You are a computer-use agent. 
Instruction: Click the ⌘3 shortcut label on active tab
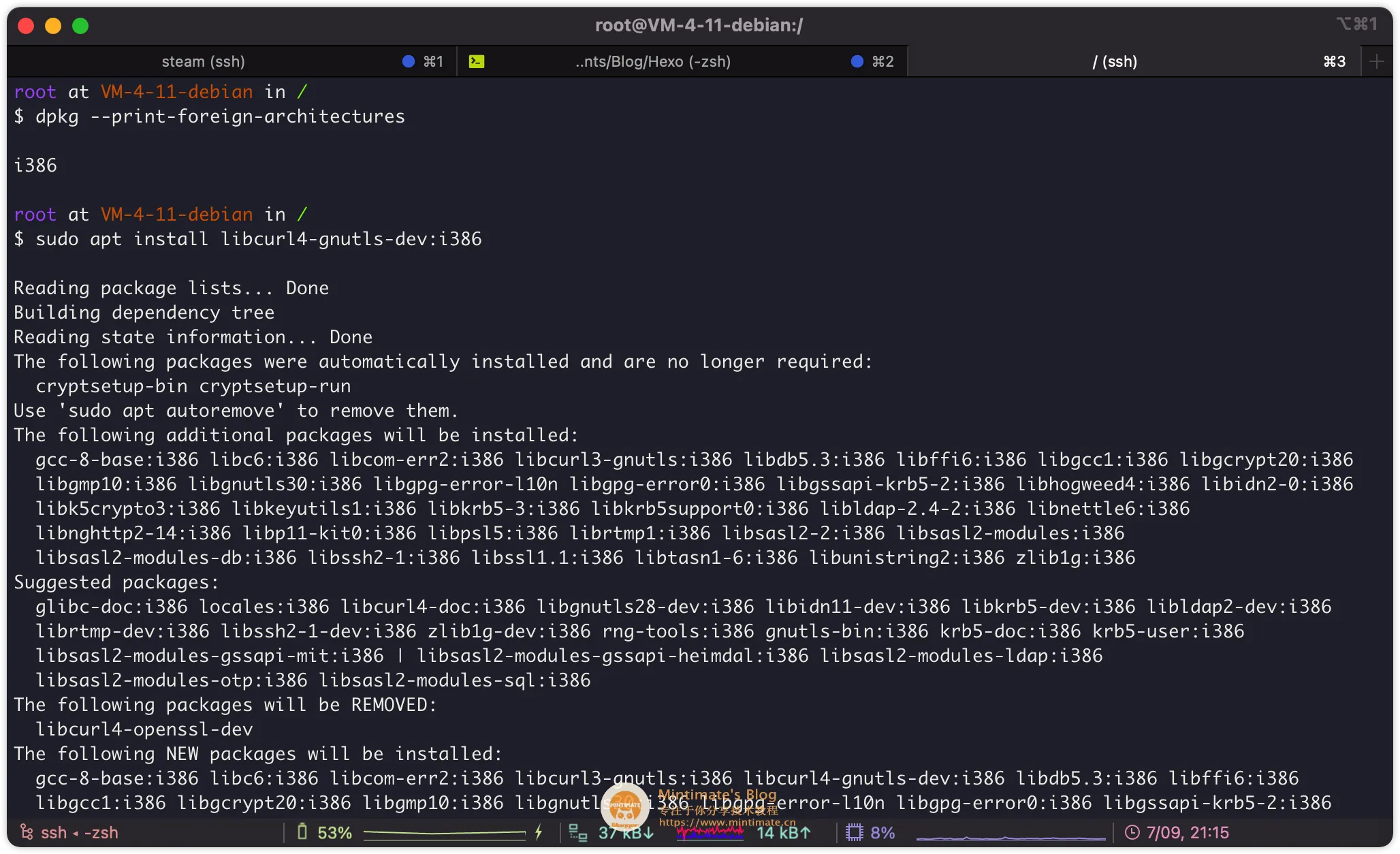(x=1335, y=61)
